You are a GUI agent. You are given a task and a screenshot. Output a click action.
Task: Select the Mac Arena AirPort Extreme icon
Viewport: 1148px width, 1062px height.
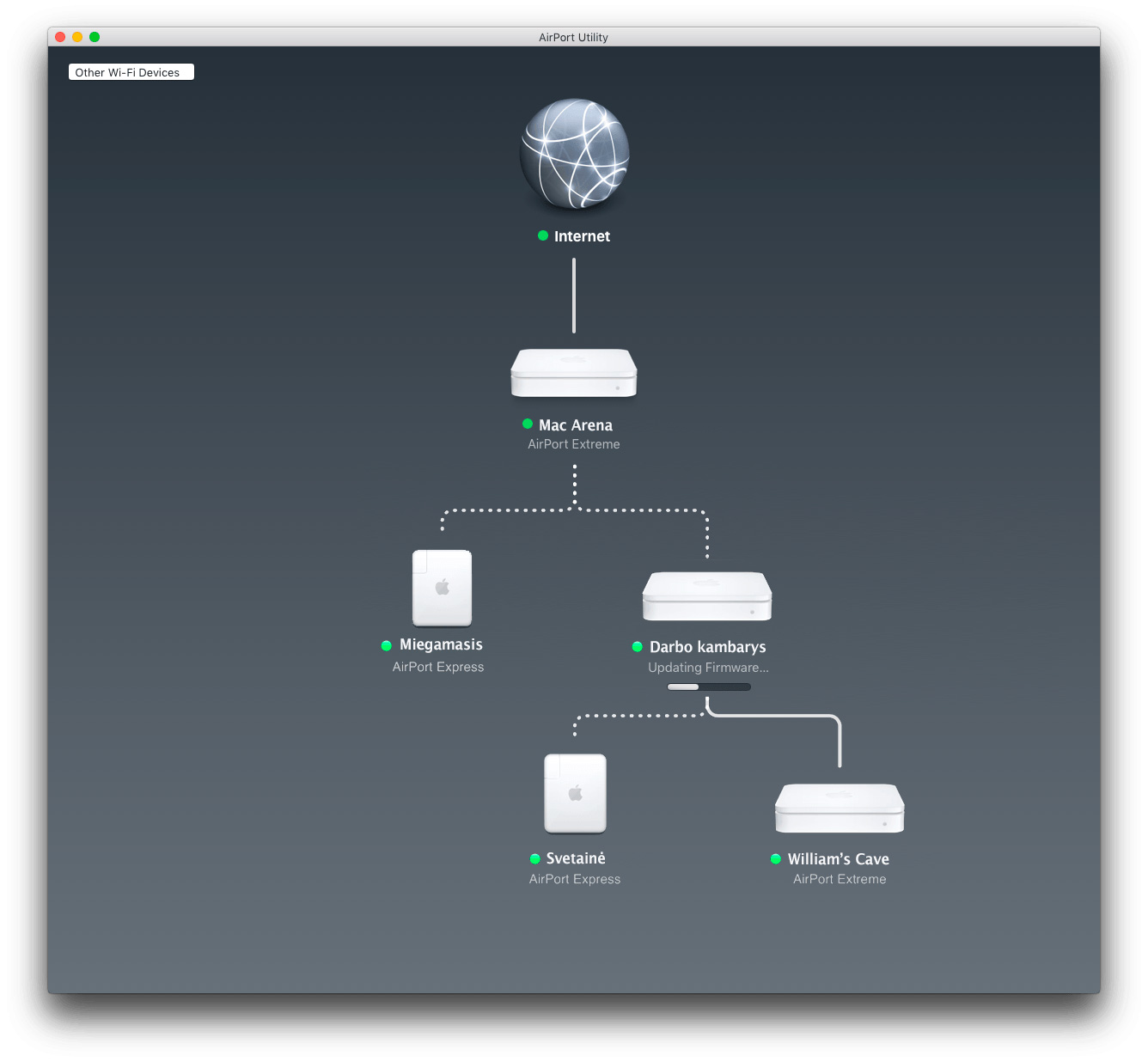[574, 373]
